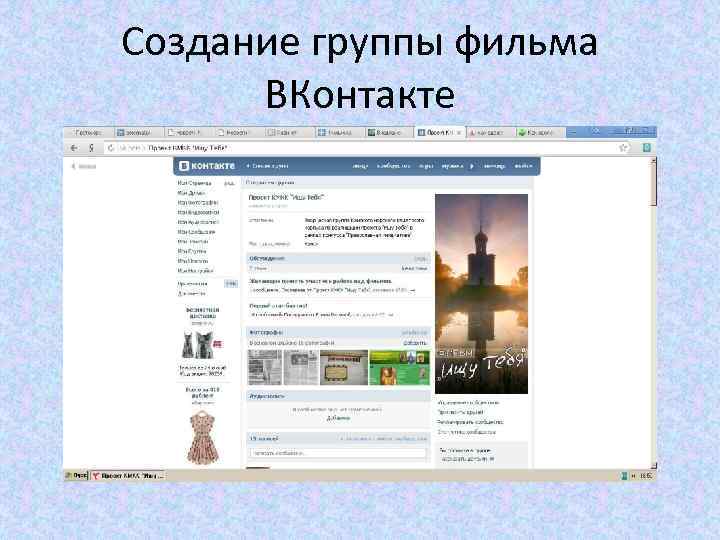
Task: Open Мои Группы in sidebar
Action: point(192,251)
